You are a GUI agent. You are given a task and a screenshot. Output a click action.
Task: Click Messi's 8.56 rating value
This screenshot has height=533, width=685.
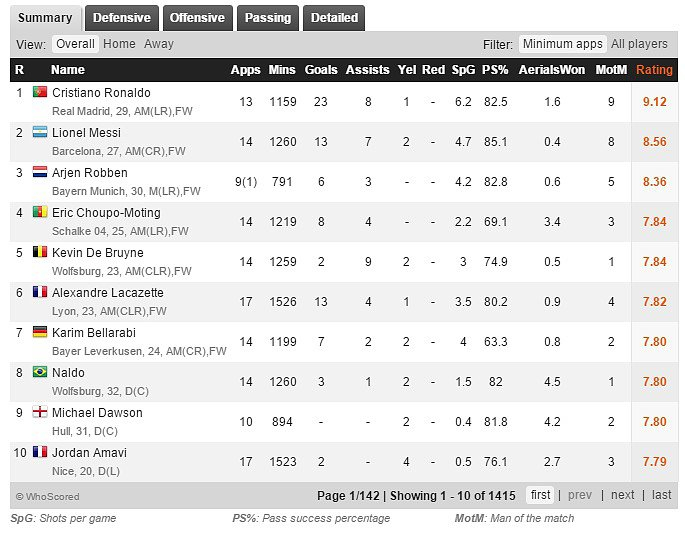click(654, 142)
